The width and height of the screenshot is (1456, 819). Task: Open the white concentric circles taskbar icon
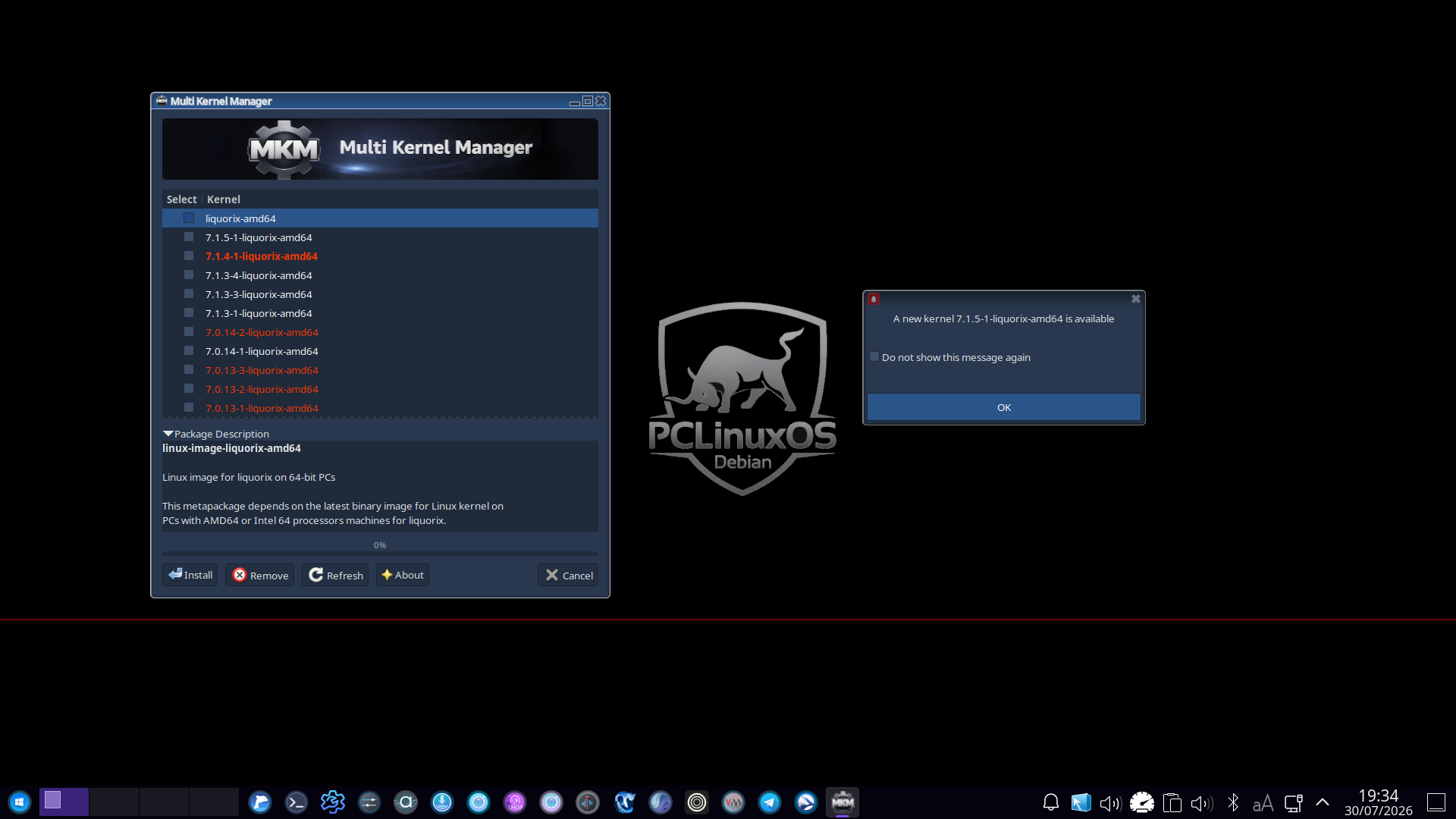coord(697,802)
